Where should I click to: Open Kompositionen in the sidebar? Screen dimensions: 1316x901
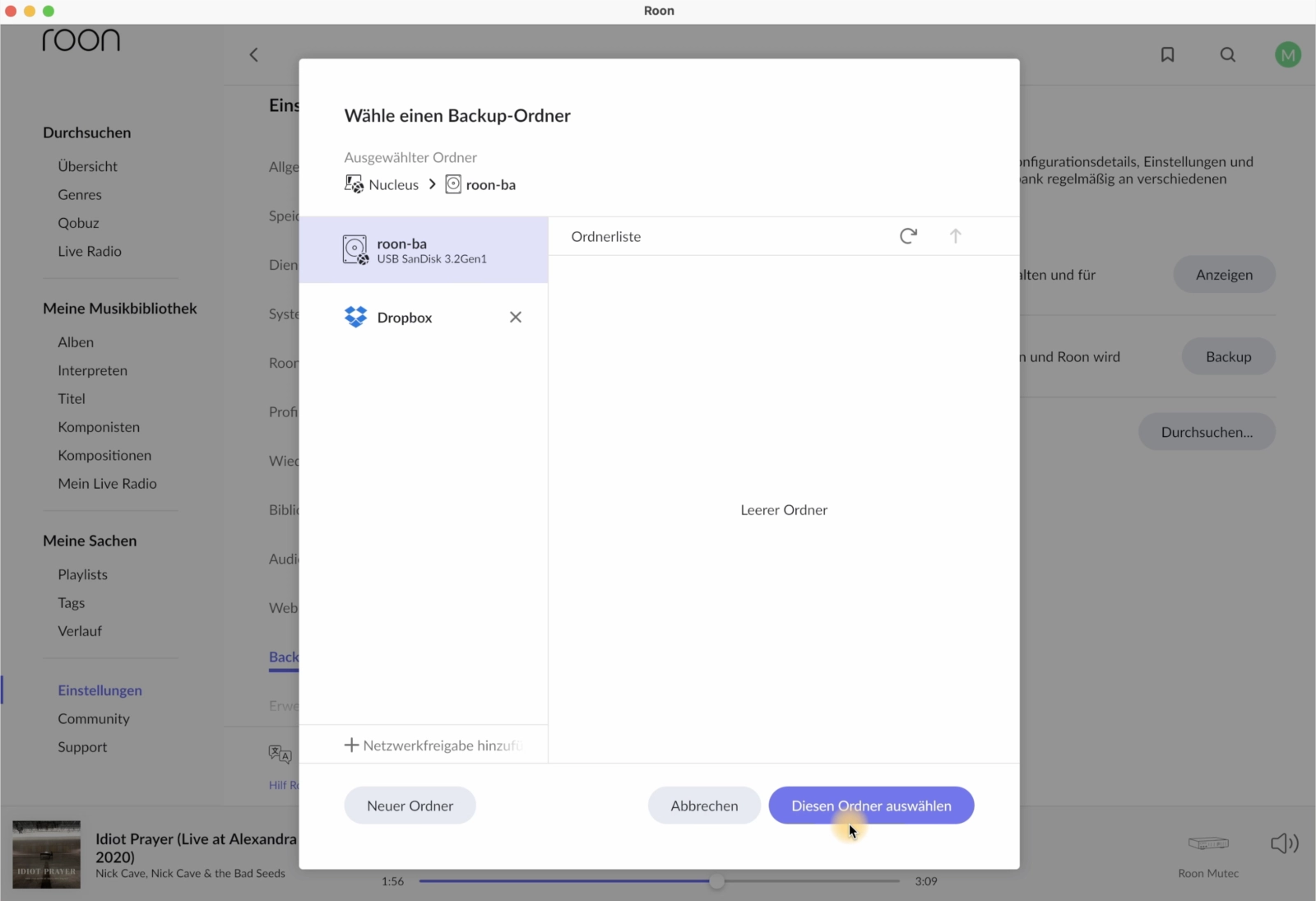[104, 455]
